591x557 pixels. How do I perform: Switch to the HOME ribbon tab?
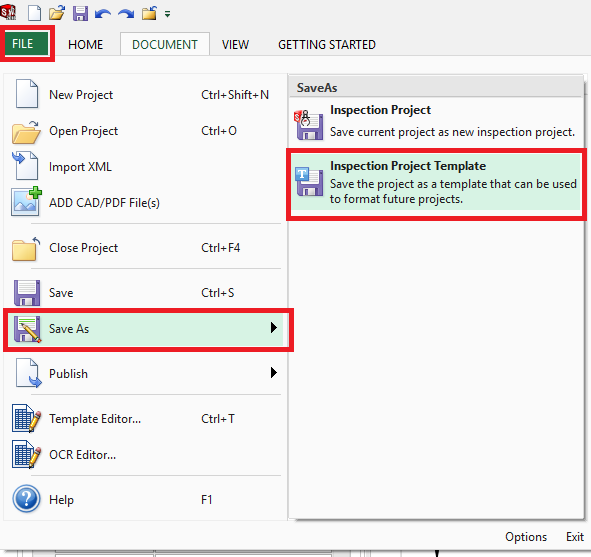[85, 44]
